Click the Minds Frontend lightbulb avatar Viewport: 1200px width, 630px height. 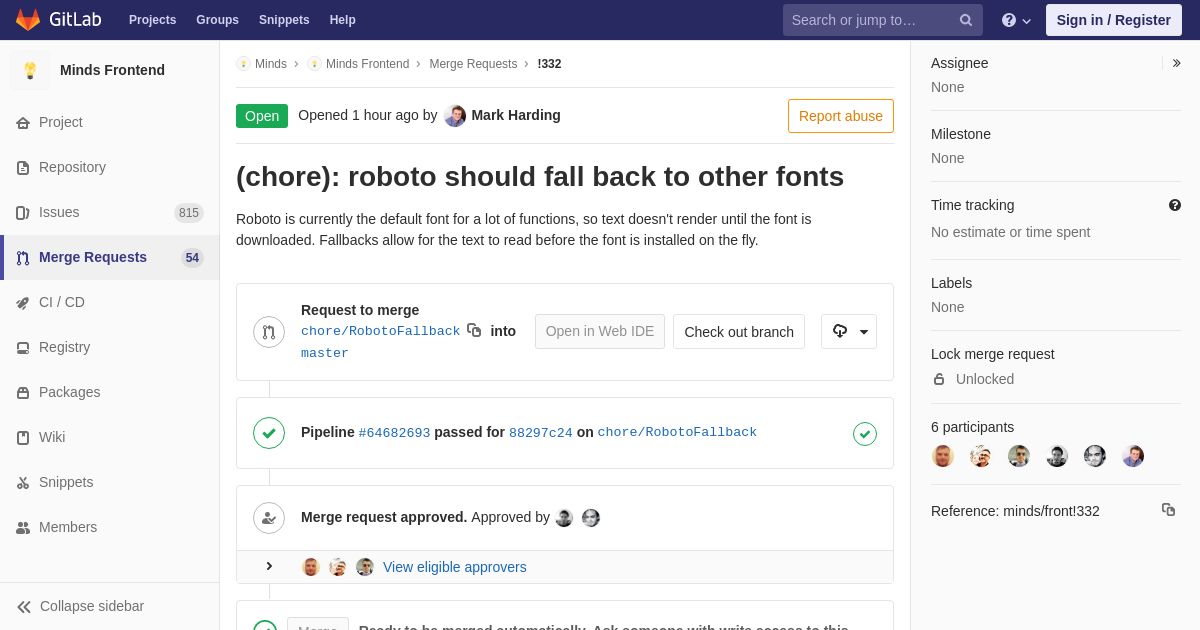[30, 70]
